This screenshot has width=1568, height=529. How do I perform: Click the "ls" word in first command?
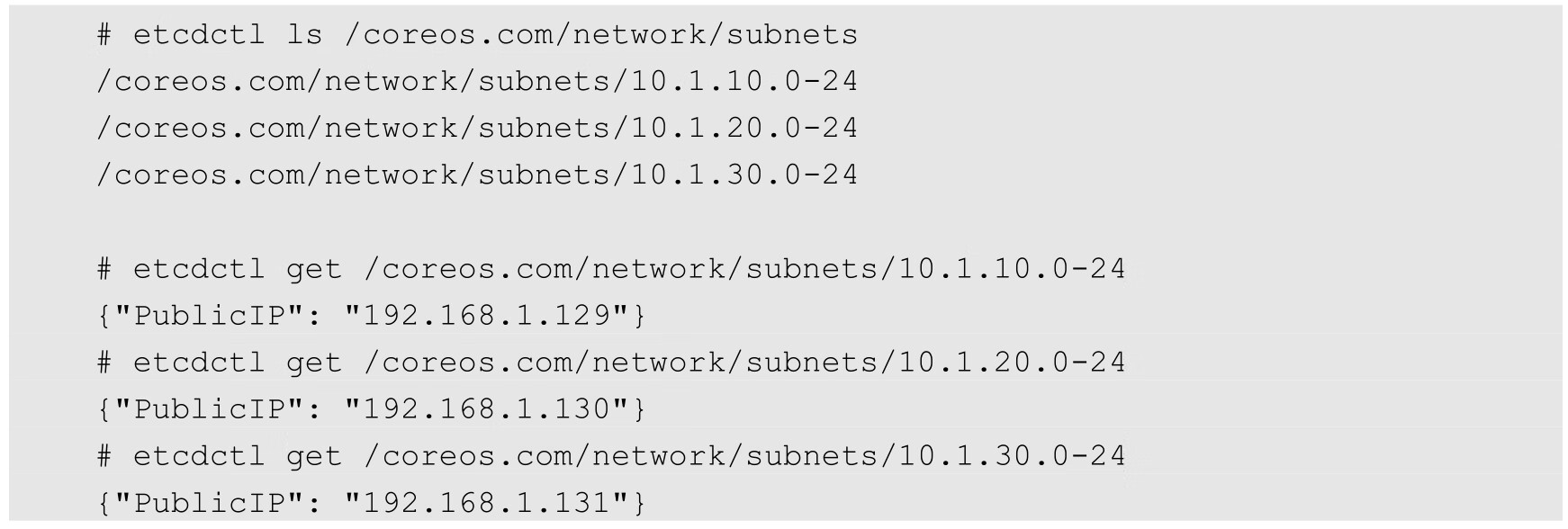[x=304, y=35]
